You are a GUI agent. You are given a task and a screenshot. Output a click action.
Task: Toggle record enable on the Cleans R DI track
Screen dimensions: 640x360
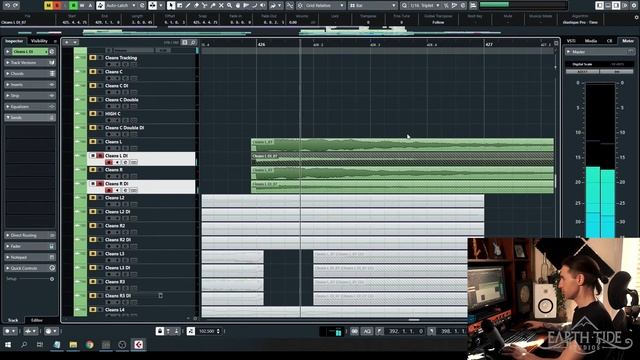pyautogui.click(x=109, y=190)
